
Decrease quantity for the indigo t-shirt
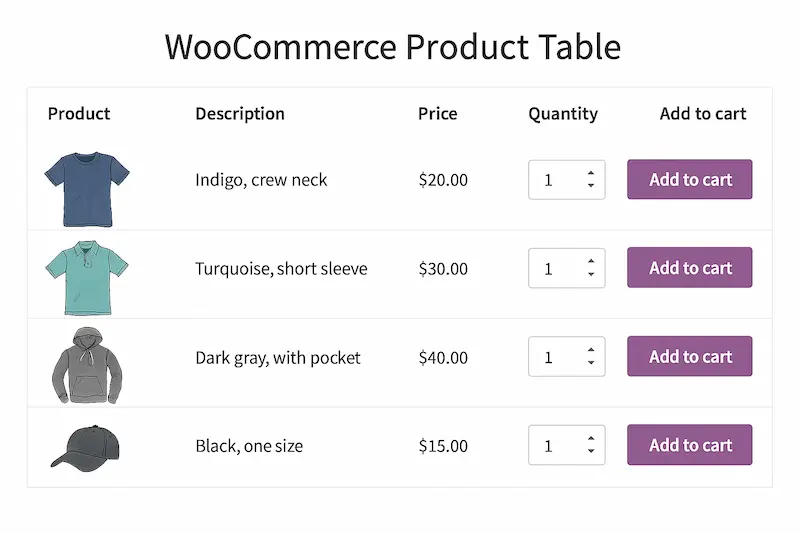point(591,186)
